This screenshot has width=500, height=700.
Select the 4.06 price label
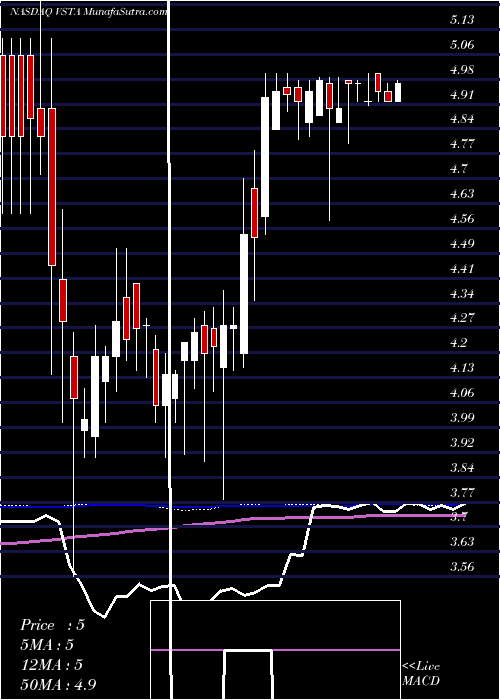[x=460, y=393]
